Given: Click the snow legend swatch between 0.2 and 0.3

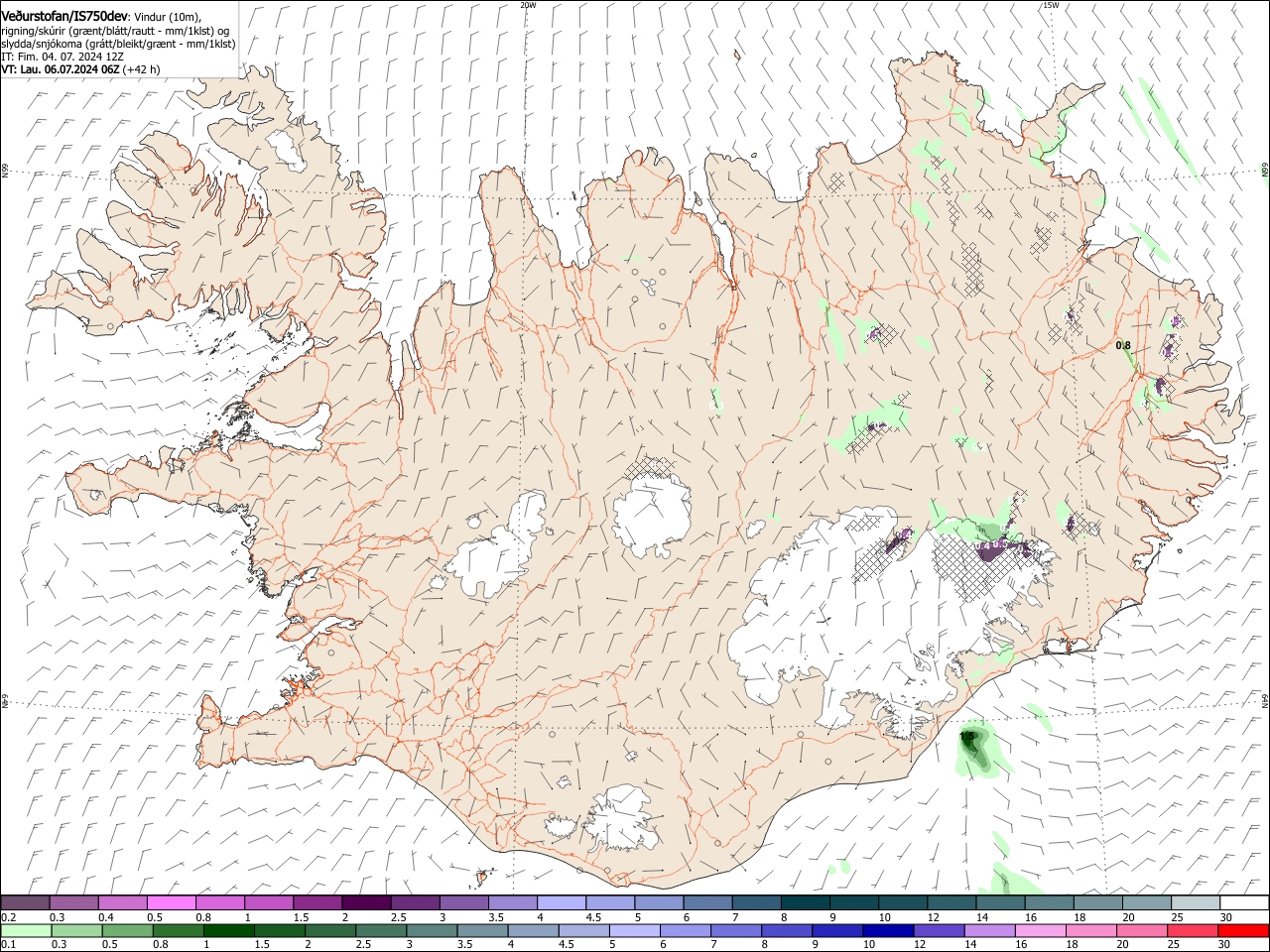Looking at the screenshot, I should tap(25, 902).
